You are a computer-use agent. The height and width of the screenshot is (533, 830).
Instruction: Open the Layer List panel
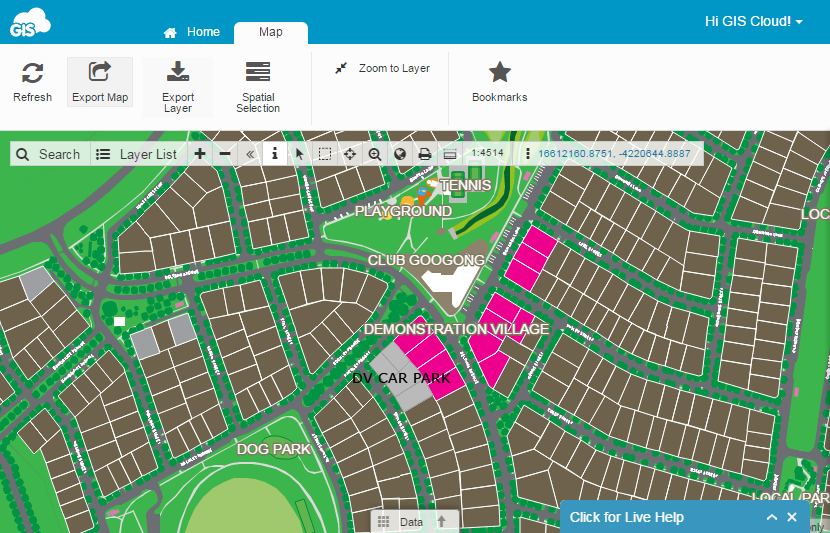point(139,154)
